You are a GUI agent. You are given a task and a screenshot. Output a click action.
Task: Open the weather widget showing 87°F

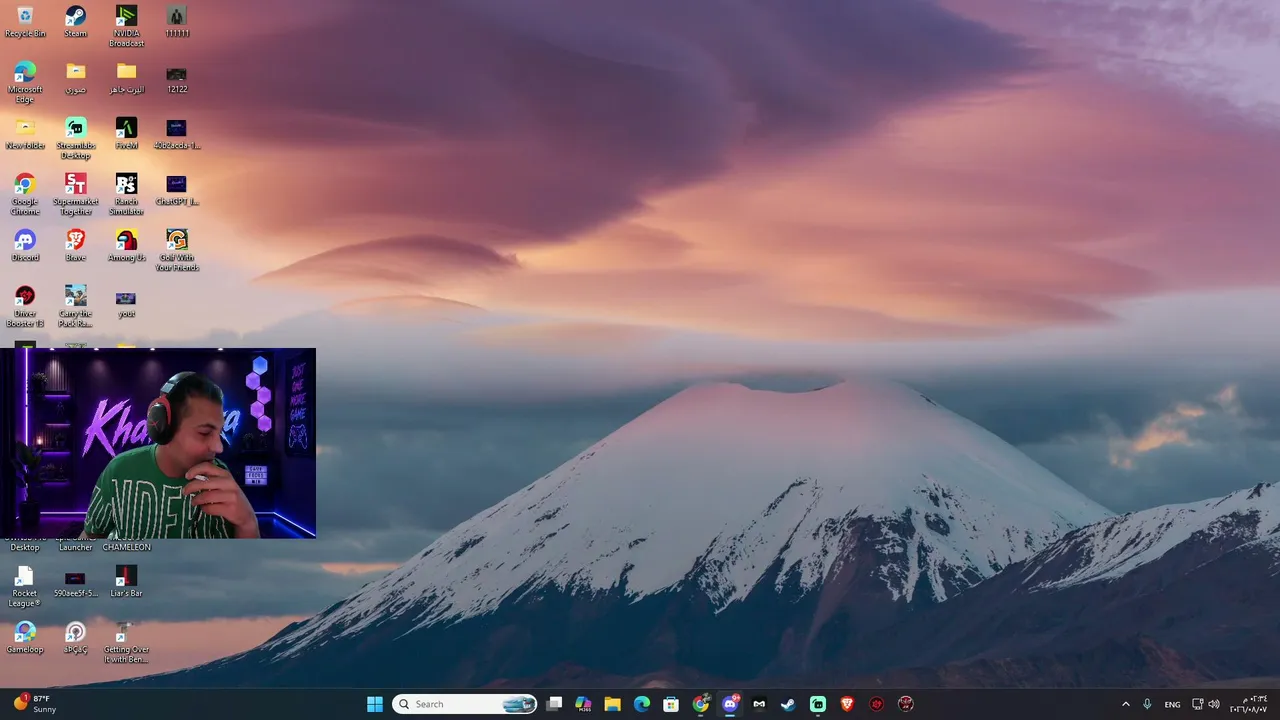(34, 704)
